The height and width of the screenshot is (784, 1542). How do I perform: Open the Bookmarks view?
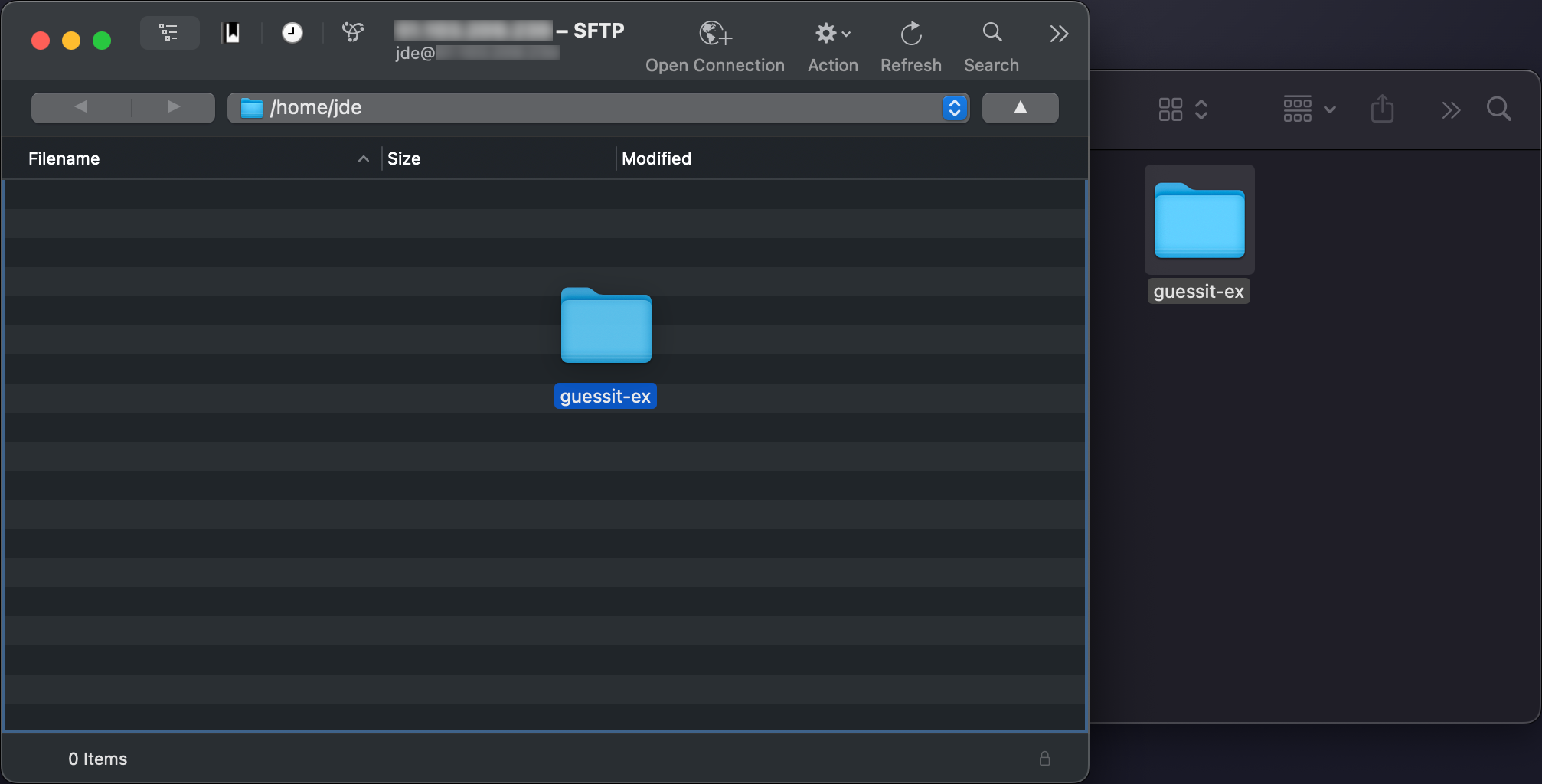point(230,33)
